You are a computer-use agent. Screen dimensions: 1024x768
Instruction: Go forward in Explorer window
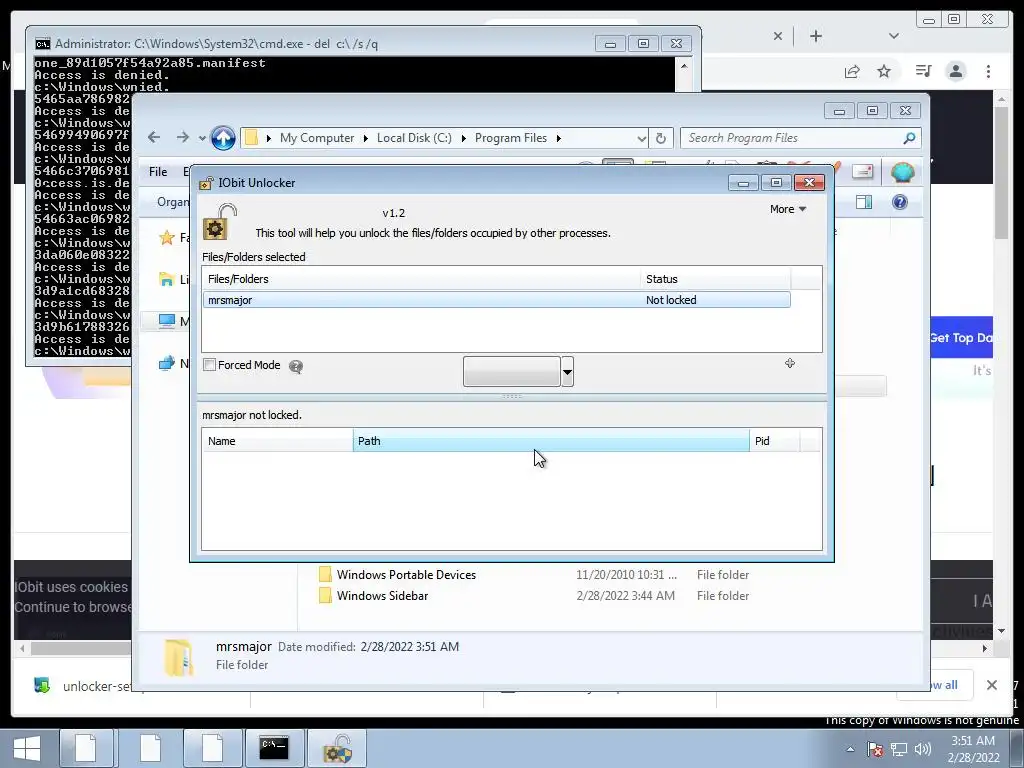[182, 137]
